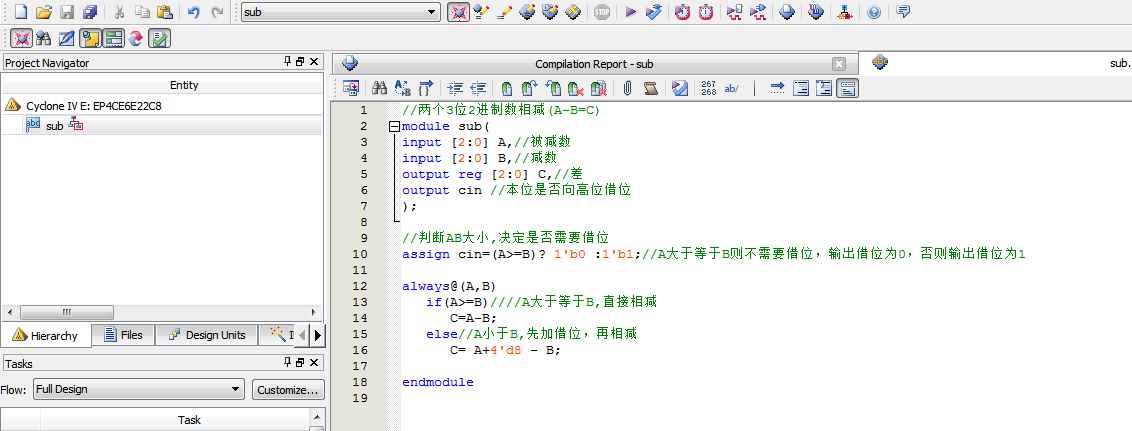Click the Open file folder icon

pos(43,12)
